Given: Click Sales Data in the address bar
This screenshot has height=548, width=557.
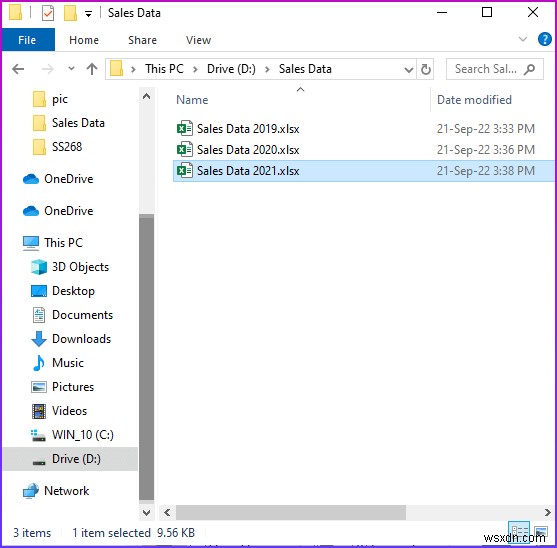Looking at the screenshot, I should [x=305, y=69].
